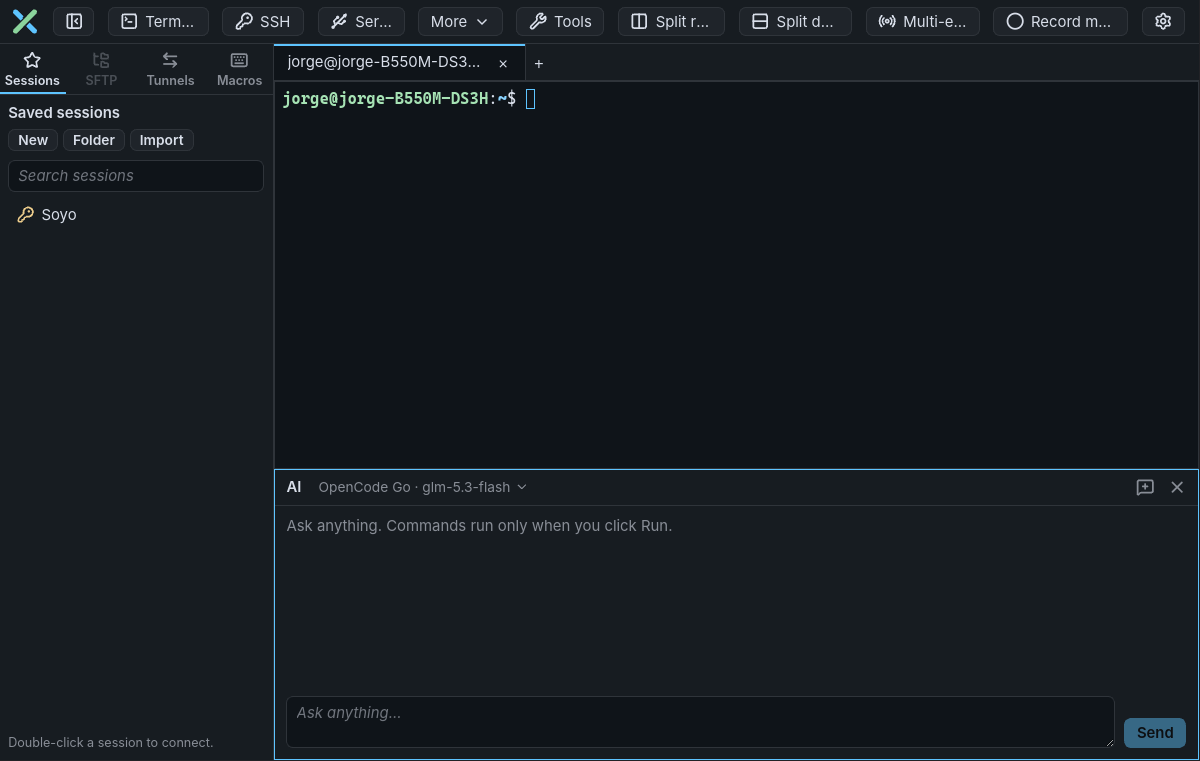Switch to the Tunnels tab

170,69
